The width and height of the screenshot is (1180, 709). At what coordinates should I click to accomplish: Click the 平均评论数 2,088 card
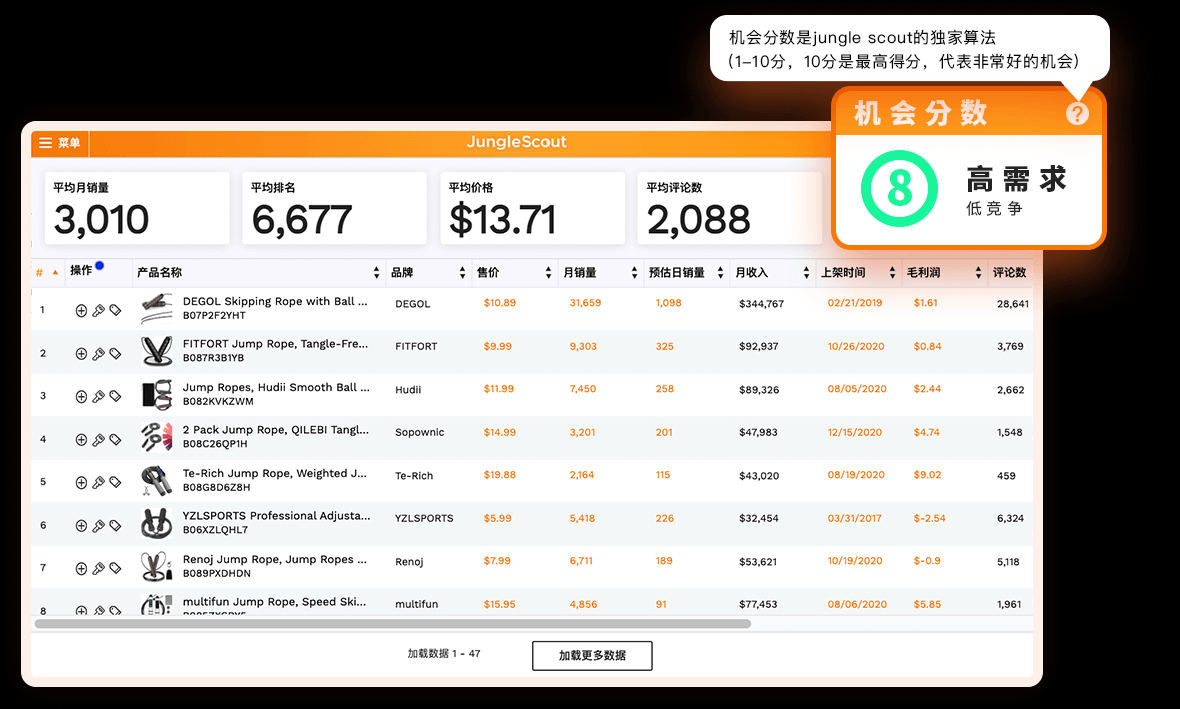(729, 208)
